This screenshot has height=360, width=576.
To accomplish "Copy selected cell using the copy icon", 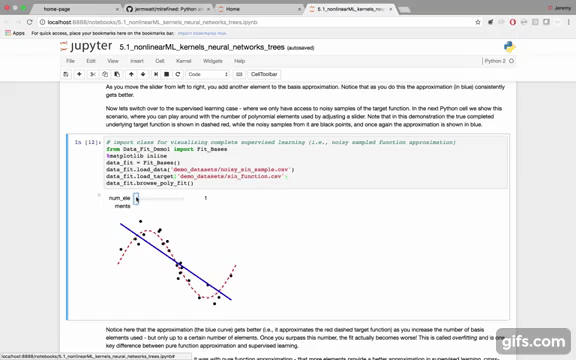I will [105, 74].
